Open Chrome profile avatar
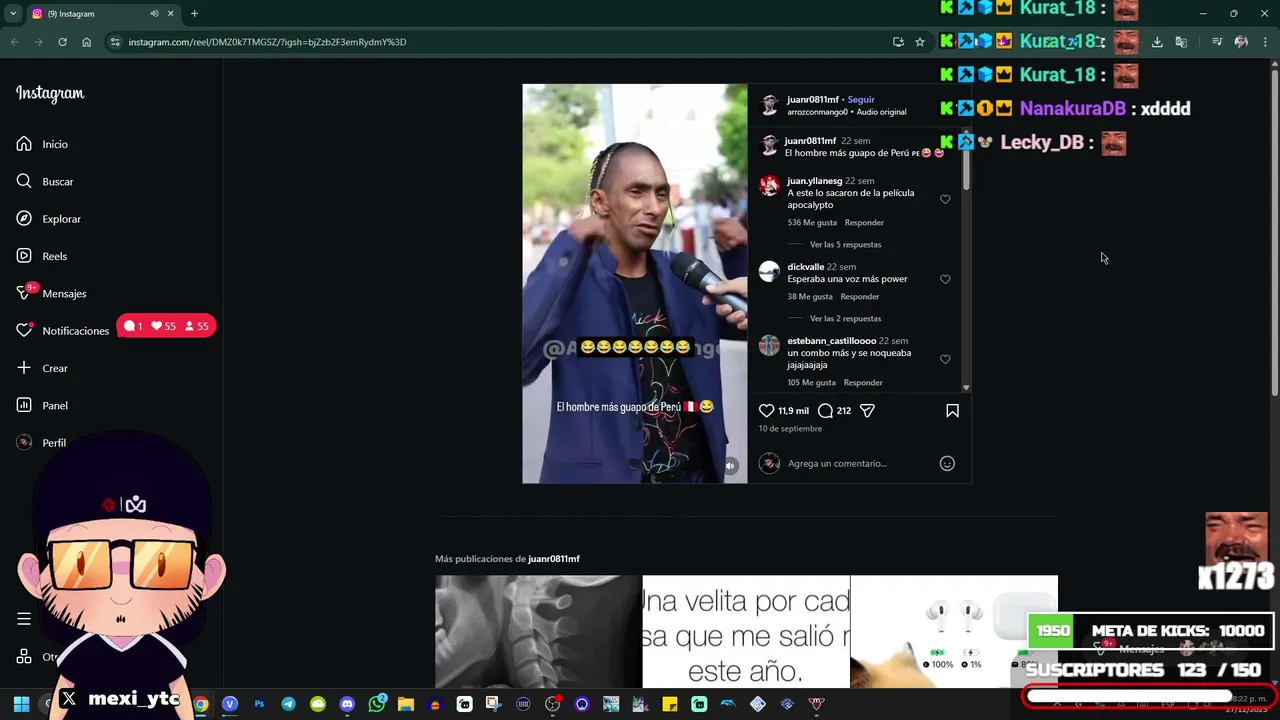The width and height of the screenshot is (1280, 720). (x=1241, y=42)
